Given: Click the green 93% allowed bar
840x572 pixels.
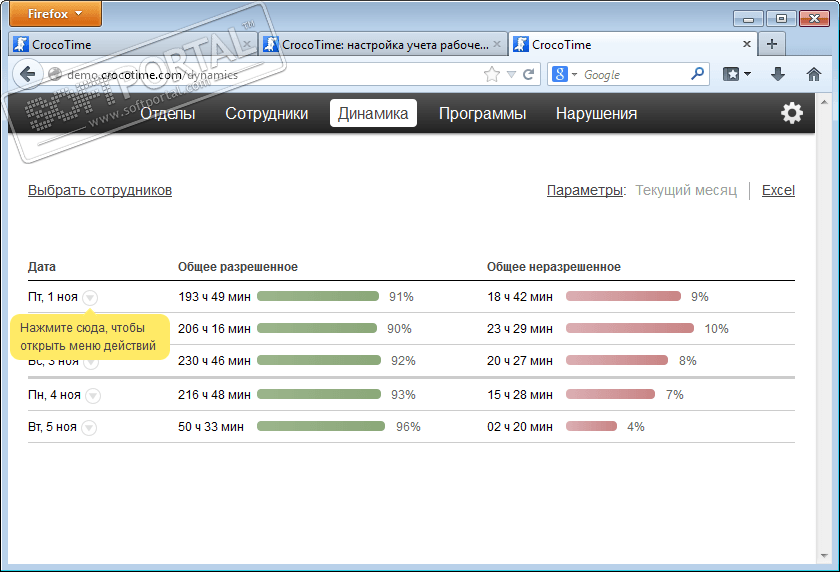Looking at the screenshot, I should (319, 394).
